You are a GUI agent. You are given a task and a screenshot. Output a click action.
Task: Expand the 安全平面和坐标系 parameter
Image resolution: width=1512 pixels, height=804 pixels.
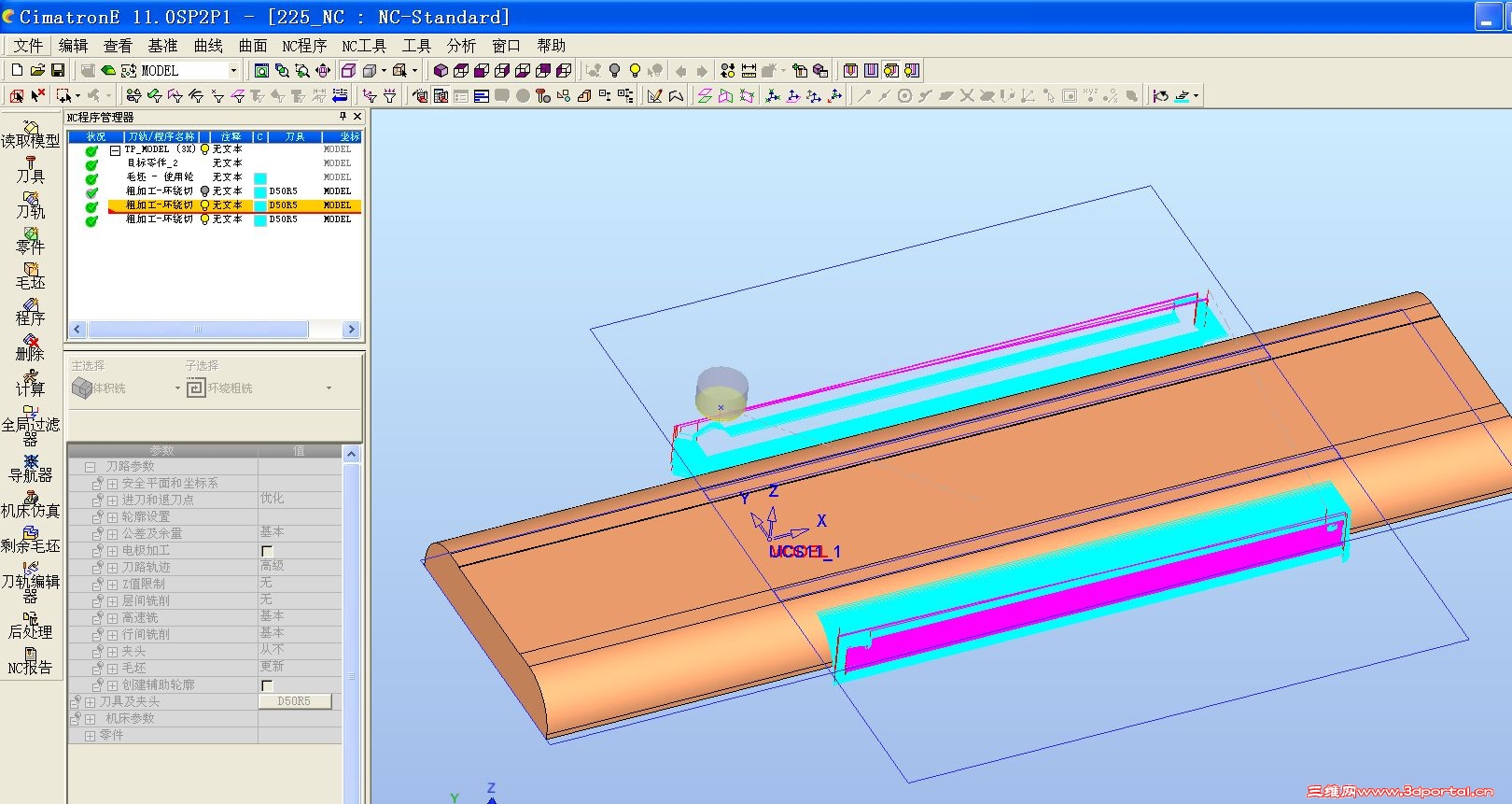(112, 484)
